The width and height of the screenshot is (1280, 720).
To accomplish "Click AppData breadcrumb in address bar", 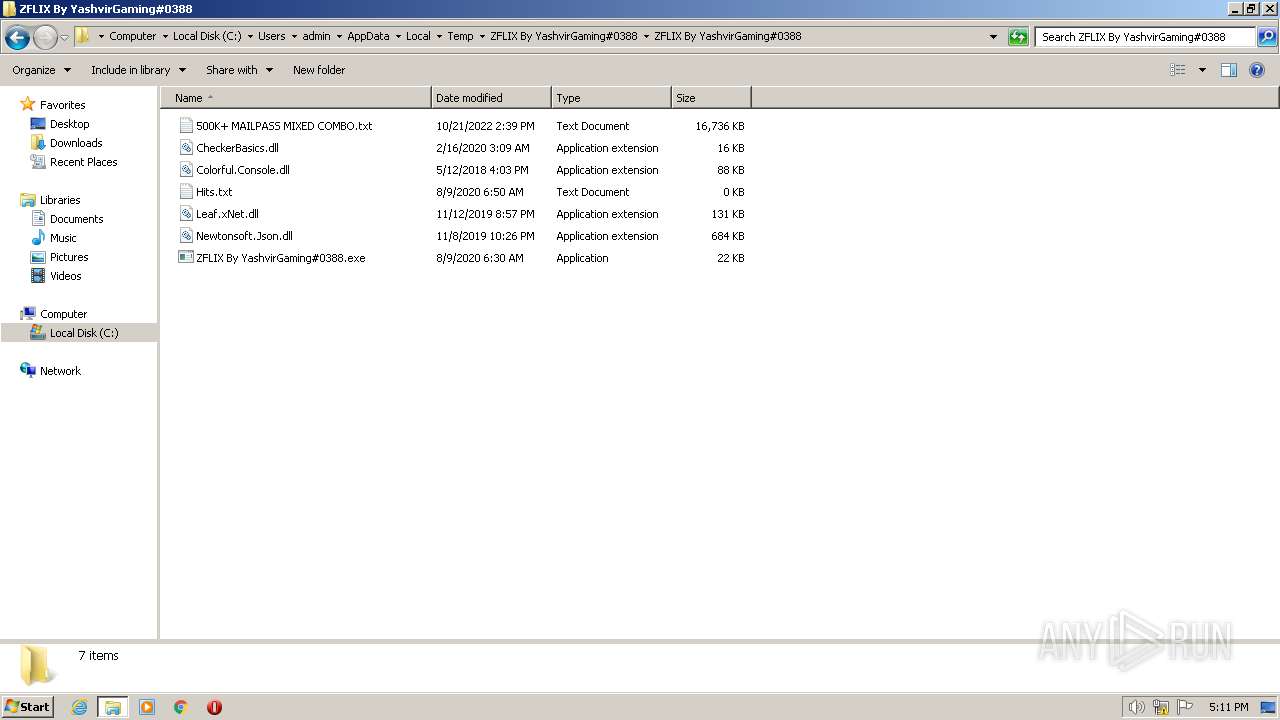I will click(x=368, y=36).
